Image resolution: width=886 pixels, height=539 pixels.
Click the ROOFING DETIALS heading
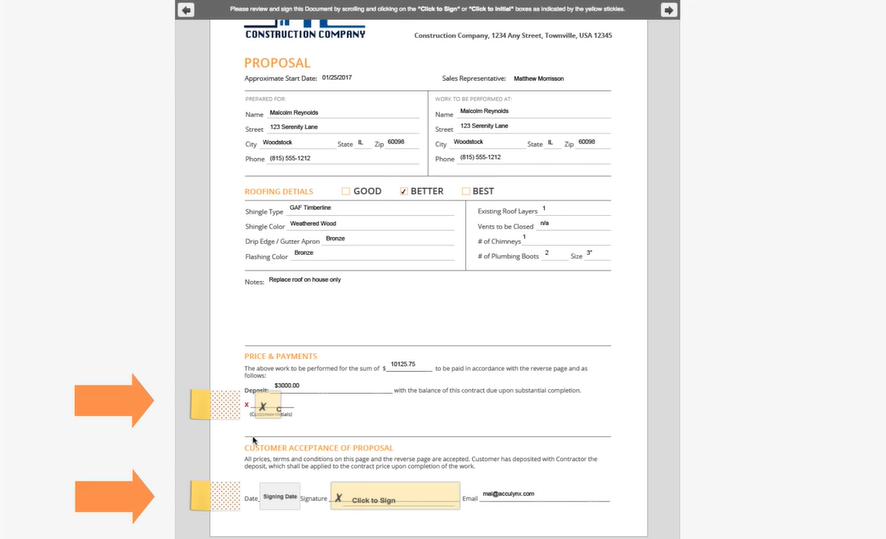pyautogui.click(x=279, y=192)
